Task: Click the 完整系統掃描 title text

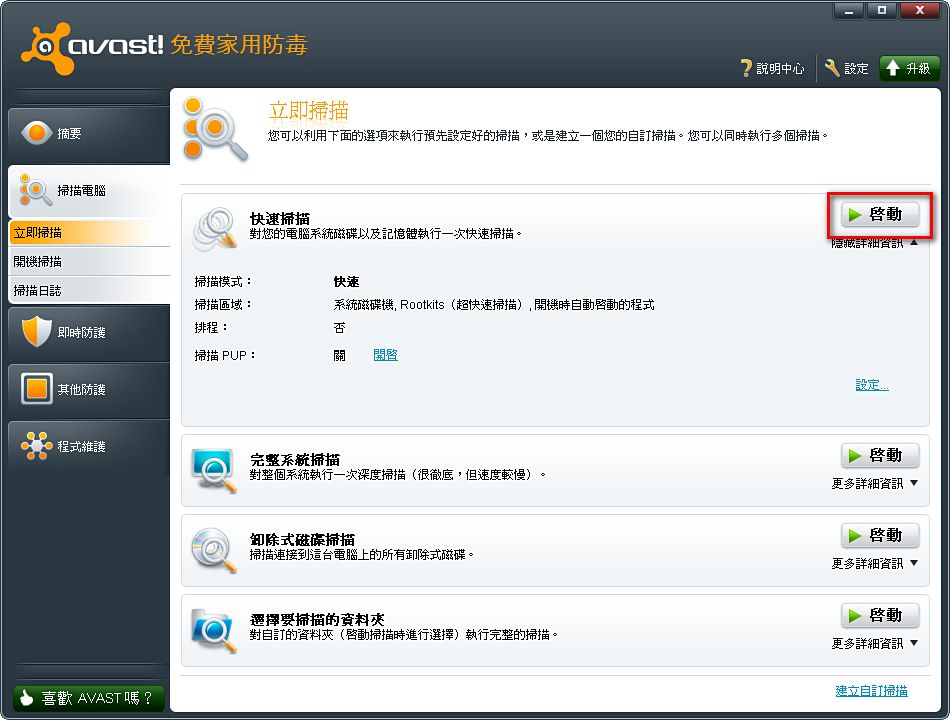Action: point(294,459)
